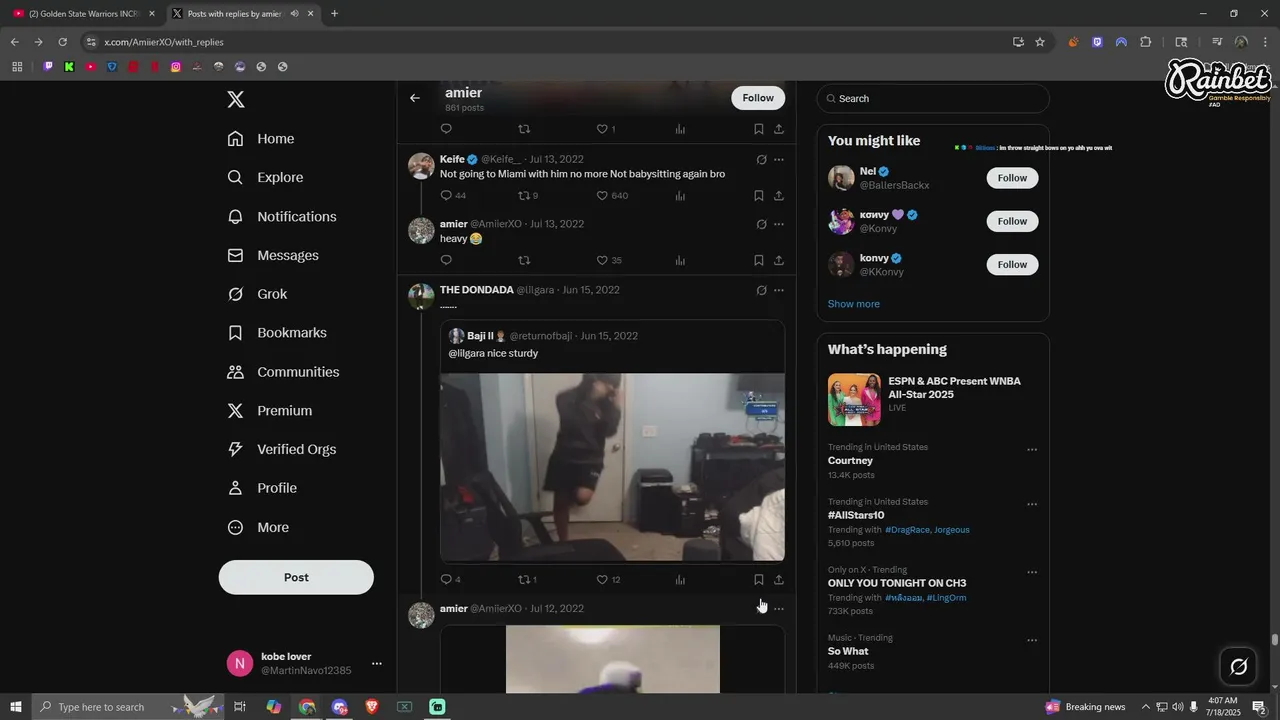Reply to Keife's Miami post
The height and width of the screenshot is (720, 1280).
pyautogui.click(x=446, y=195)
